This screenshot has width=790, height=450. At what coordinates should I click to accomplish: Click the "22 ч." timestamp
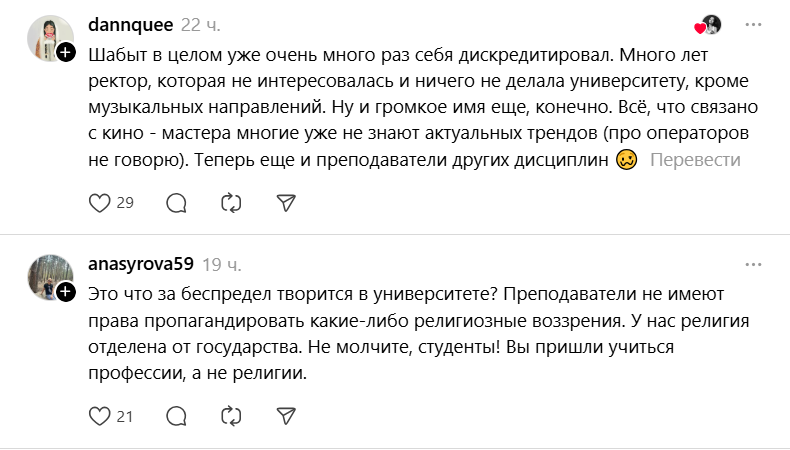pos(201,25)
